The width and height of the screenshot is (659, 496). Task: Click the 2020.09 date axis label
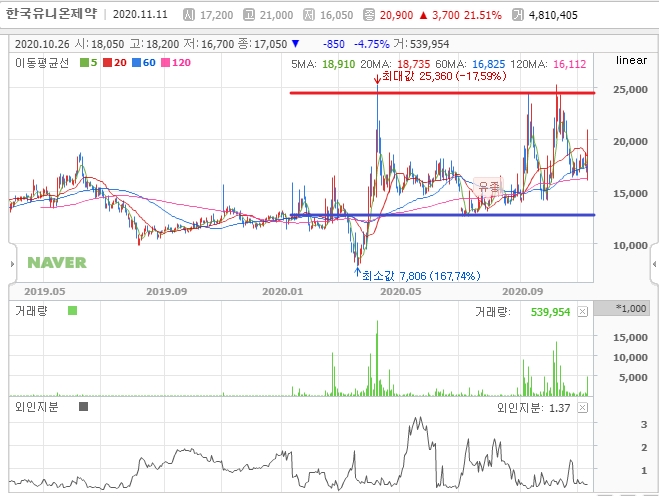pyautogui.click(x=522, y=291)
